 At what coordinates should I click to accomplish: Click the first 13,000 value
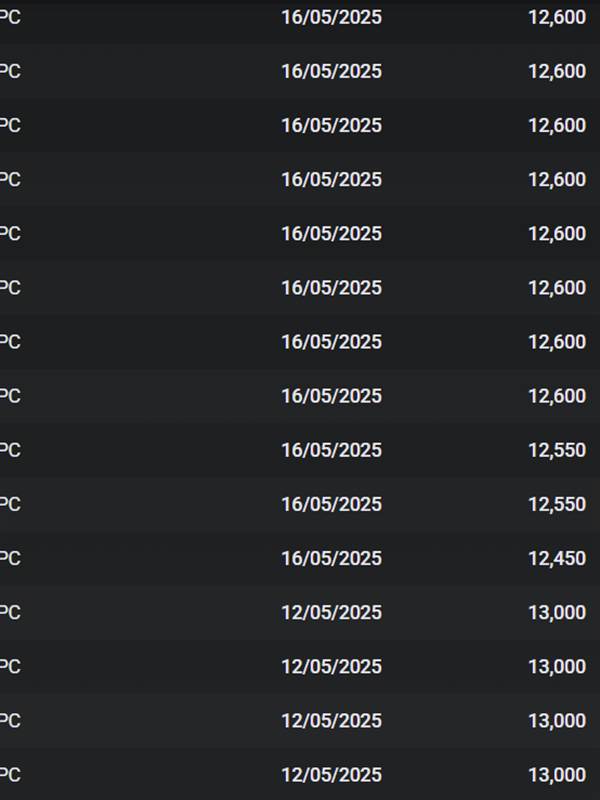click(557, 612)
